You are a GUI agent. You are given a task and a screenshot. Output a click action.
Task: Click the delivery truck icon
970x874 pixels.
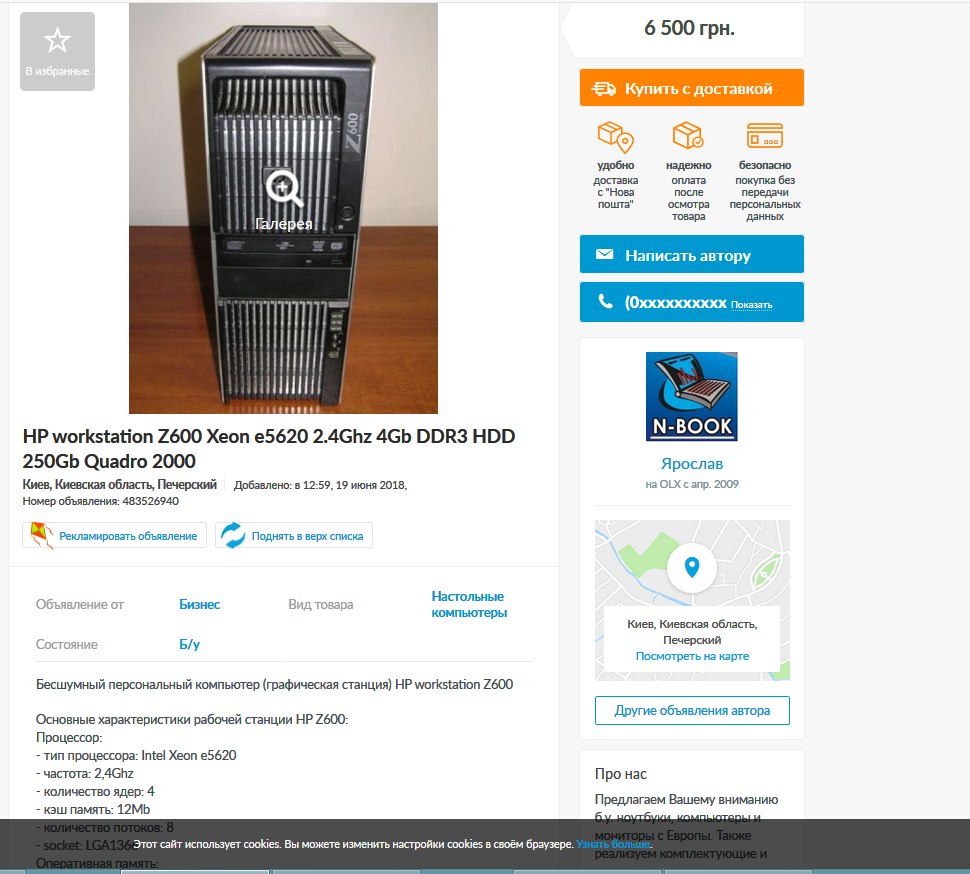[604, 89]
